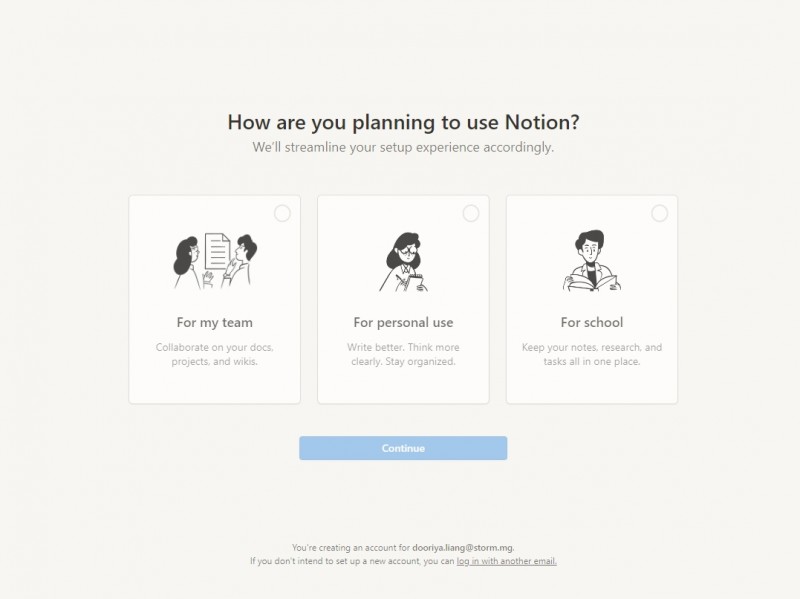Screen dimensions: 800x599
Task: Click the For school title
Action: click(592, 322)
